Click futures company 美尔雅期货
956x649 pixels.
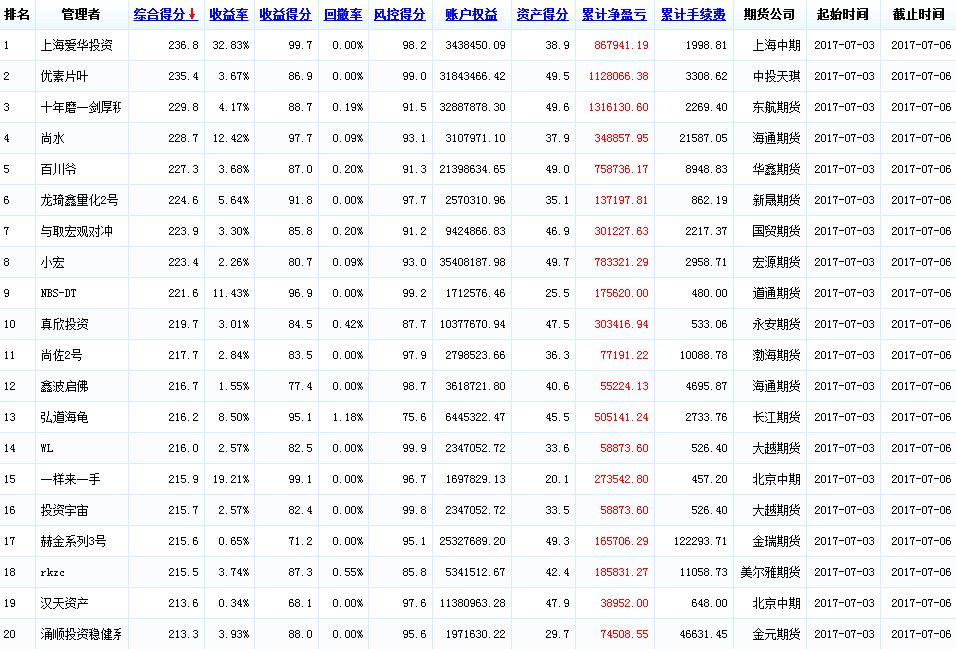(x=770, y=572)
